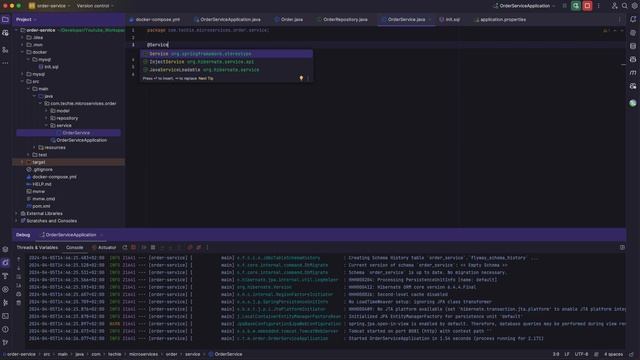Viewport: 640px width, 360px height.
Task: Open the Maven tool window icon
Action: coord(633,73)
